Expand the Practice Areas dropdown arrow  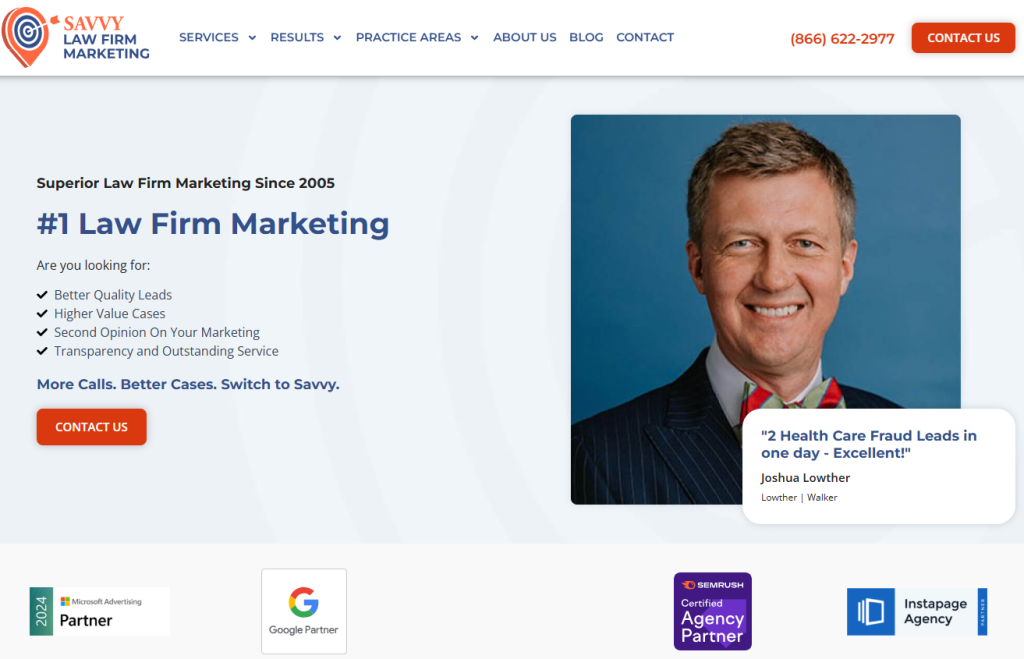(x=474, y=38)
